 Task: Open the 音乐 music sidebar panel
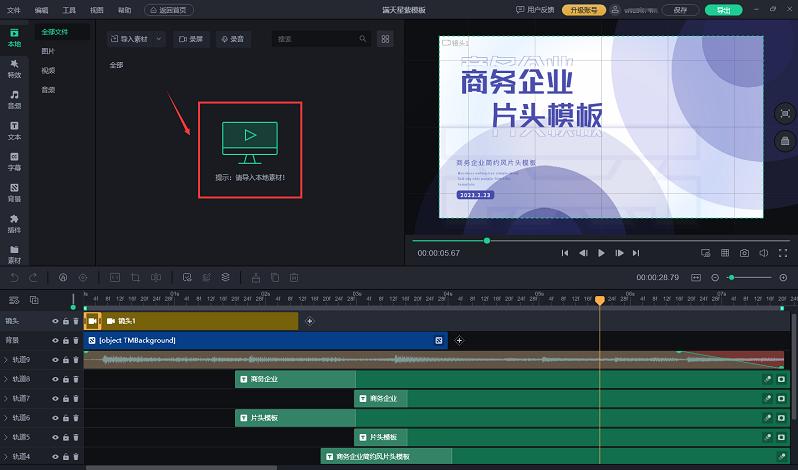pos(14,100)
